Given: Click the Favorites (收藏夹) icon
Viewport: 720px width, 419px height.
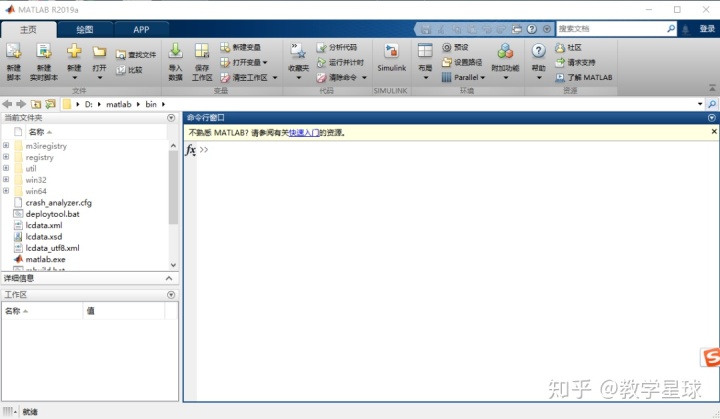Looking at the screenshot, I should click(x=298, y=51).
